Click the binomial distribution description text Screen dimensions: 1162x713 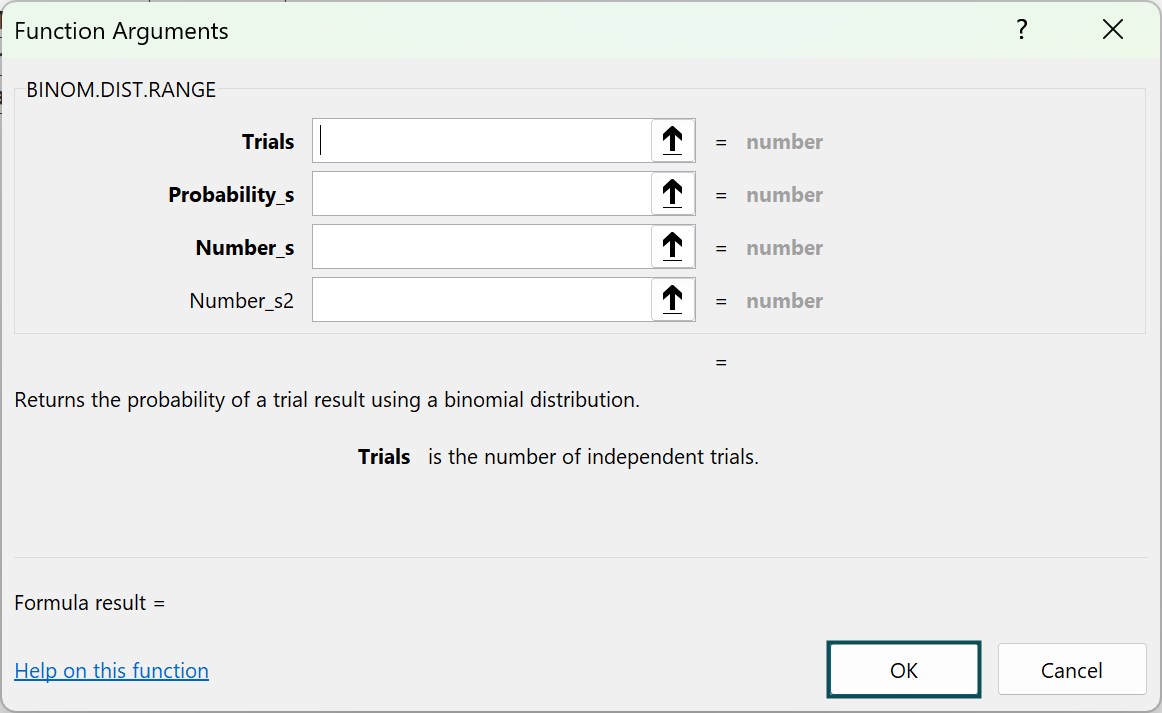(x=327, y=399)
